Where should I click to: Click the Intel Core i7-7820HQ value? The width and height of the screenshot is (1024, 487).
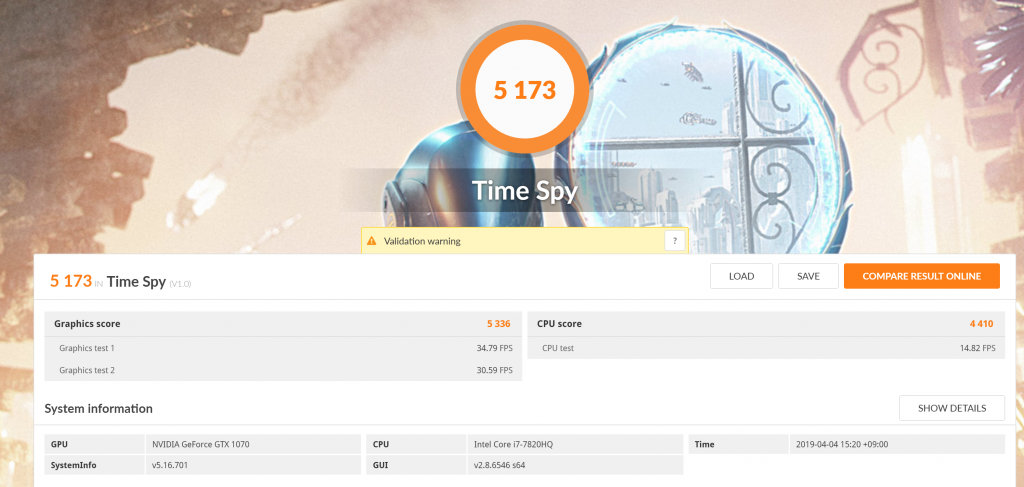[513, 445]
